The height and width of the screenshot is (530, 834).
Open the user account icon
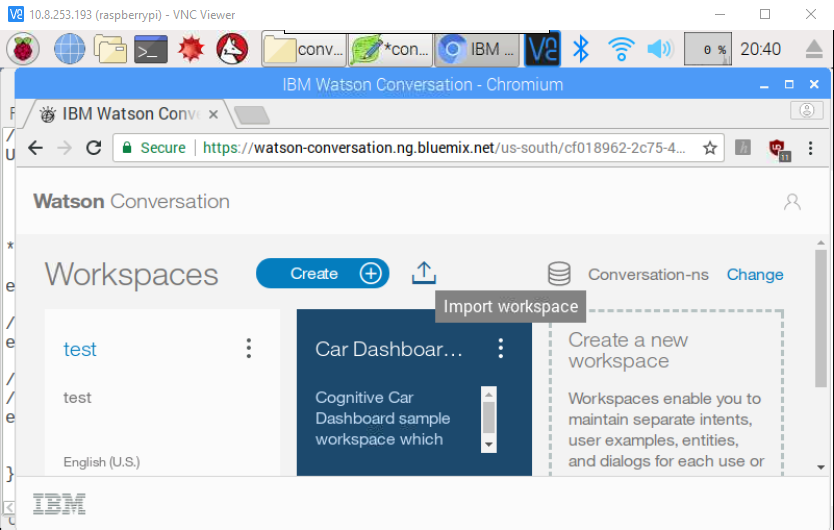click(792, 202)
